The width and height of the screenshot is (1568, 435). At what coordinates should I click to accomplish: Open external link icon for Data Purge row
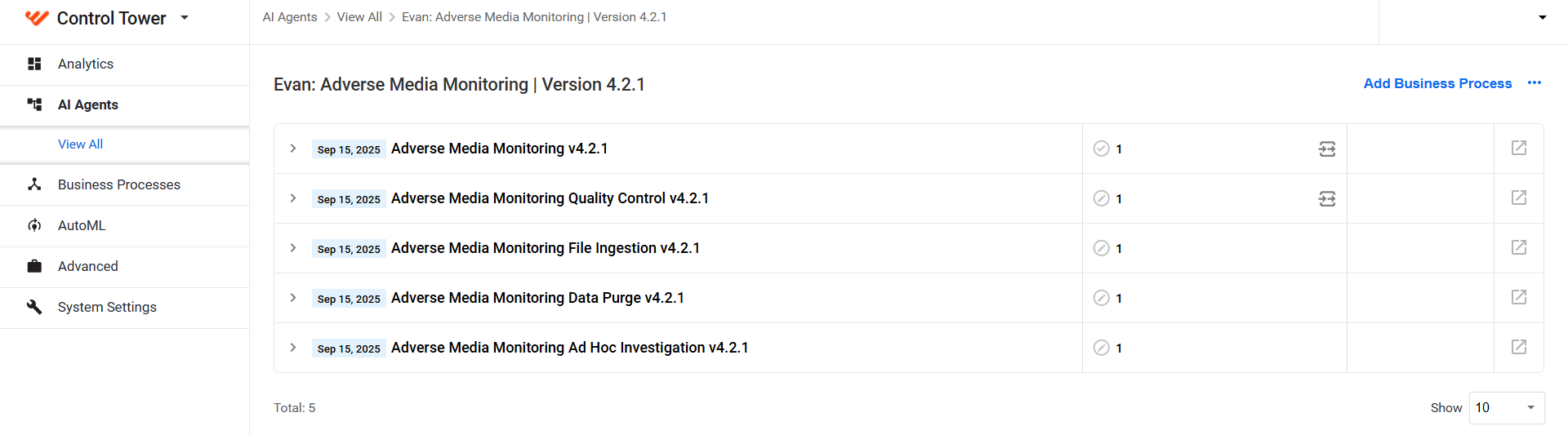(1518, 297)
